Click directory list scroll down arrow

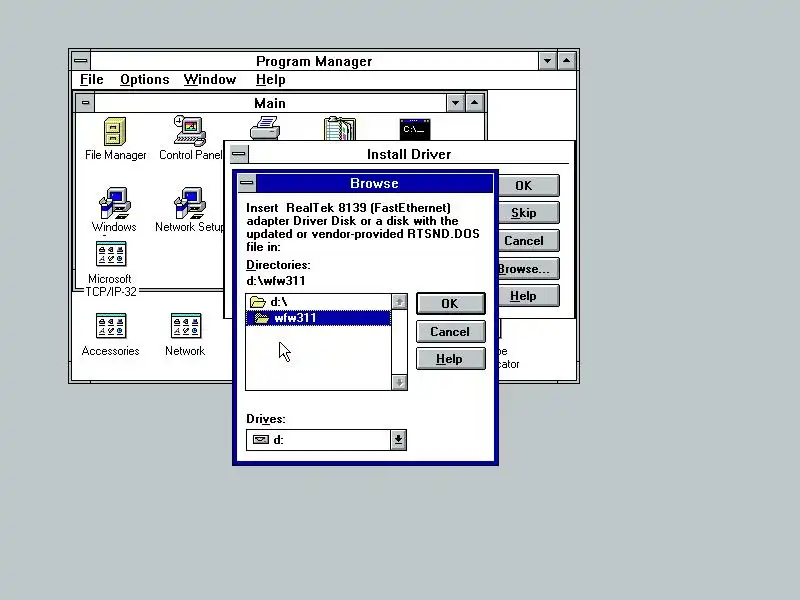point(399,382)
